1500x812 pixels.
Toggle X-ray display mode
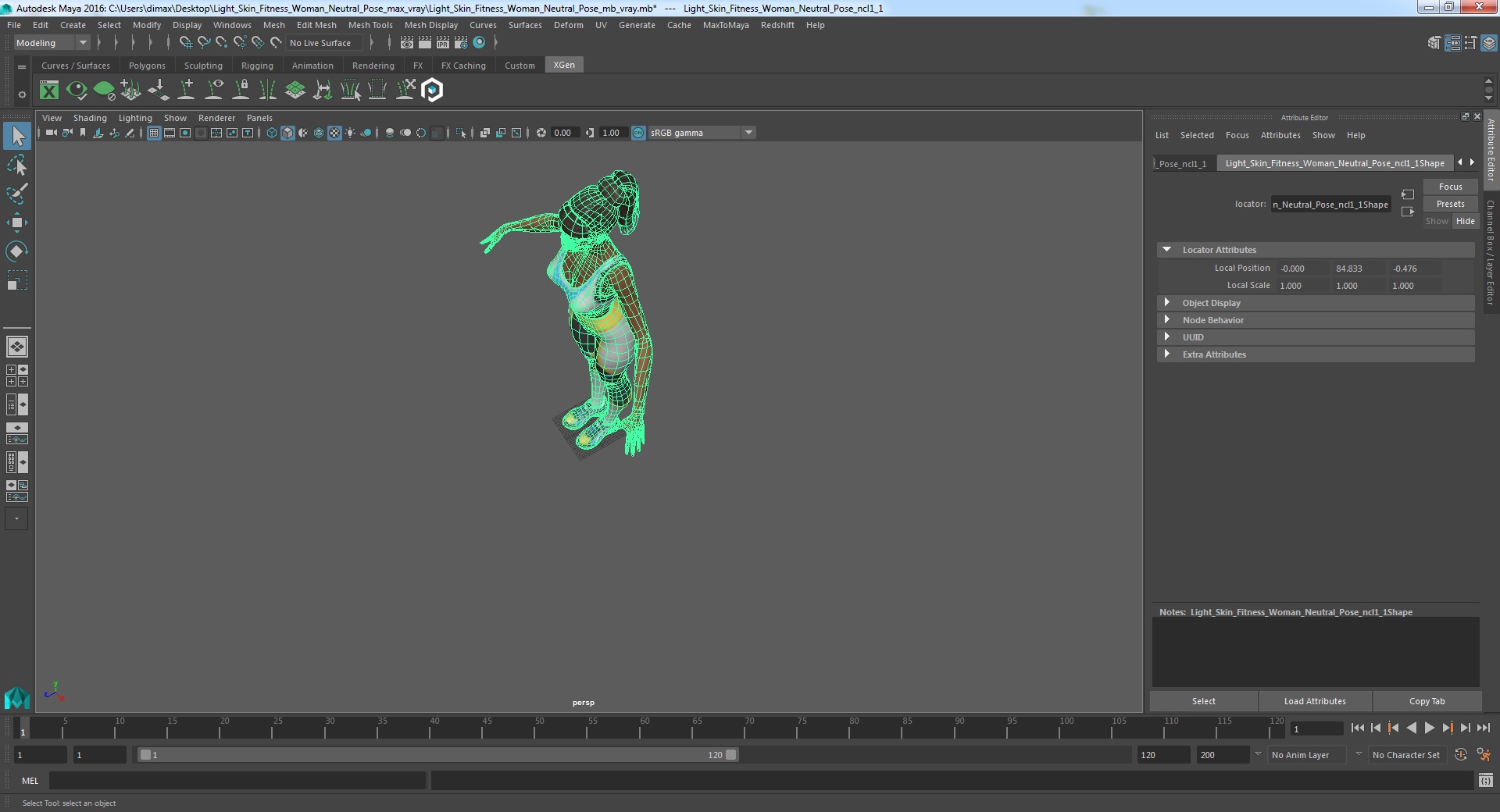tap(484, 133)
